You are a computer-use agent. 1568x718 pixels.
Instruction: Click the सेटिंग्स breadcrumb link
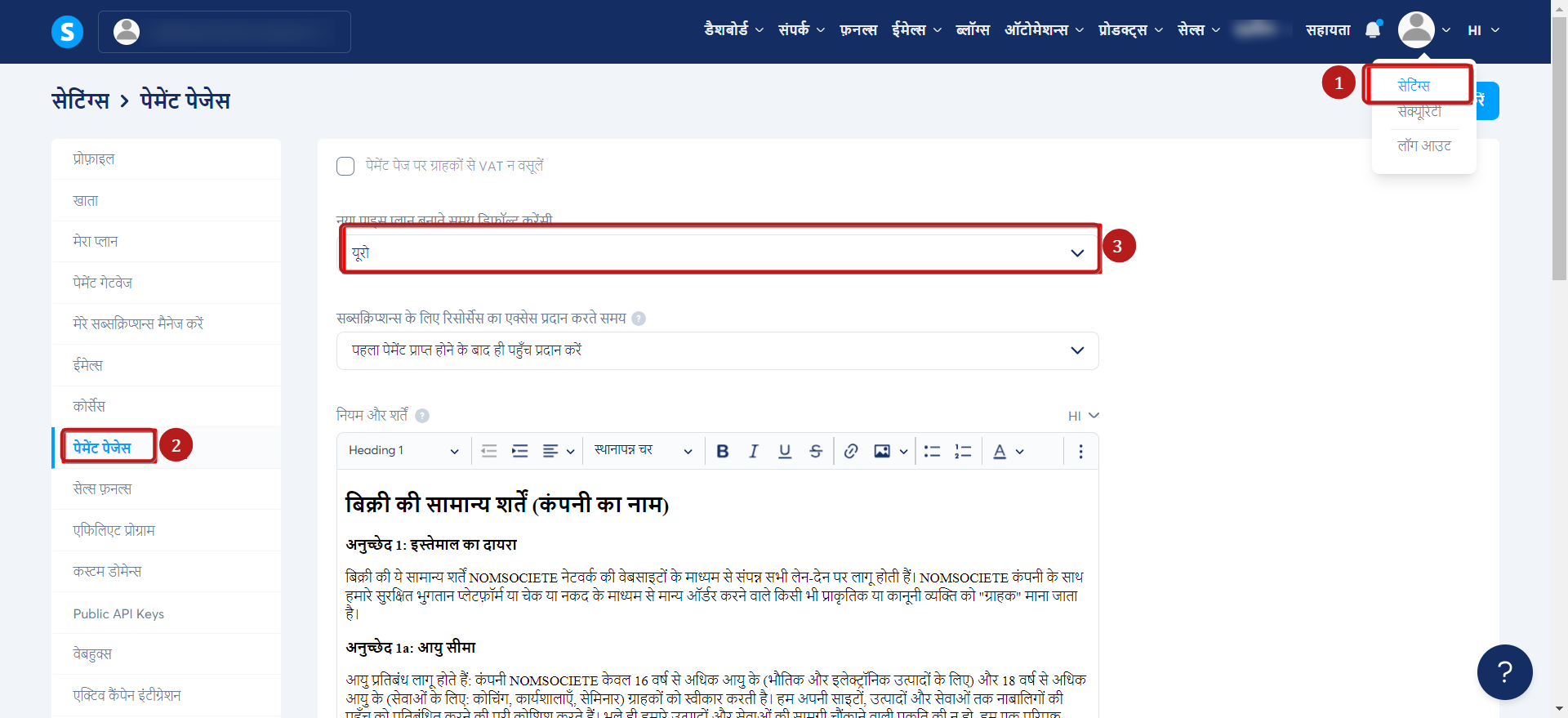point(80,100)
